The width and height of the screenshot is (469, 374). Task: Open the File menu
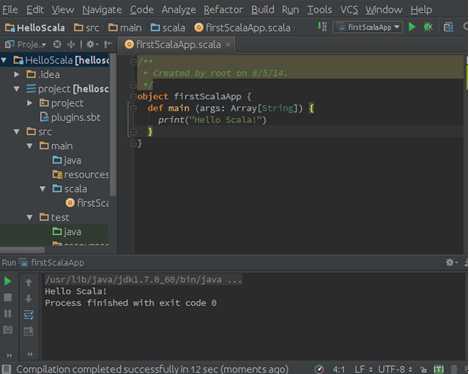pos(10,10)
